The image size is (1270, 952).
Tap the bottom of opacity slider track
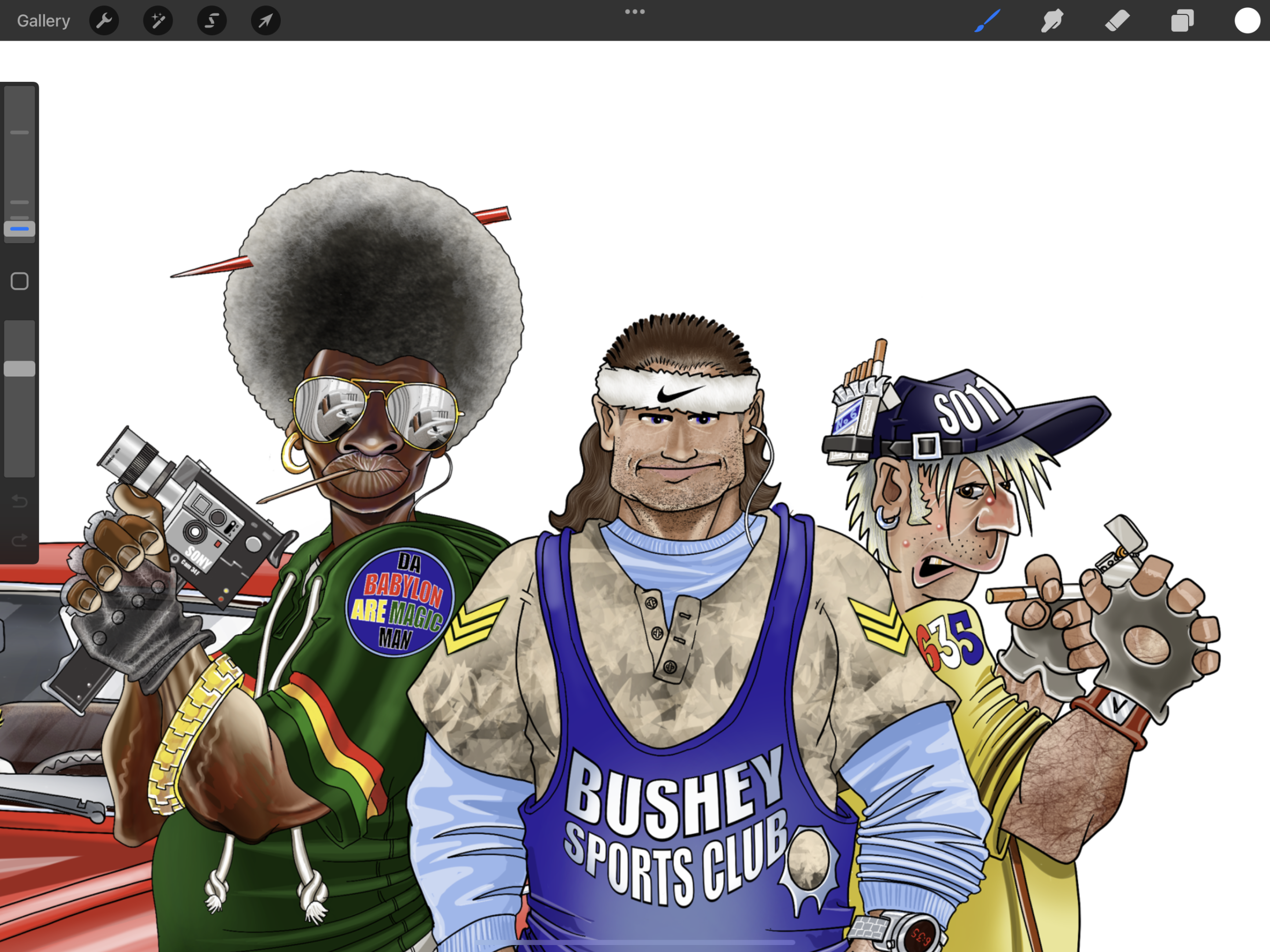click(x=19, y=468)
